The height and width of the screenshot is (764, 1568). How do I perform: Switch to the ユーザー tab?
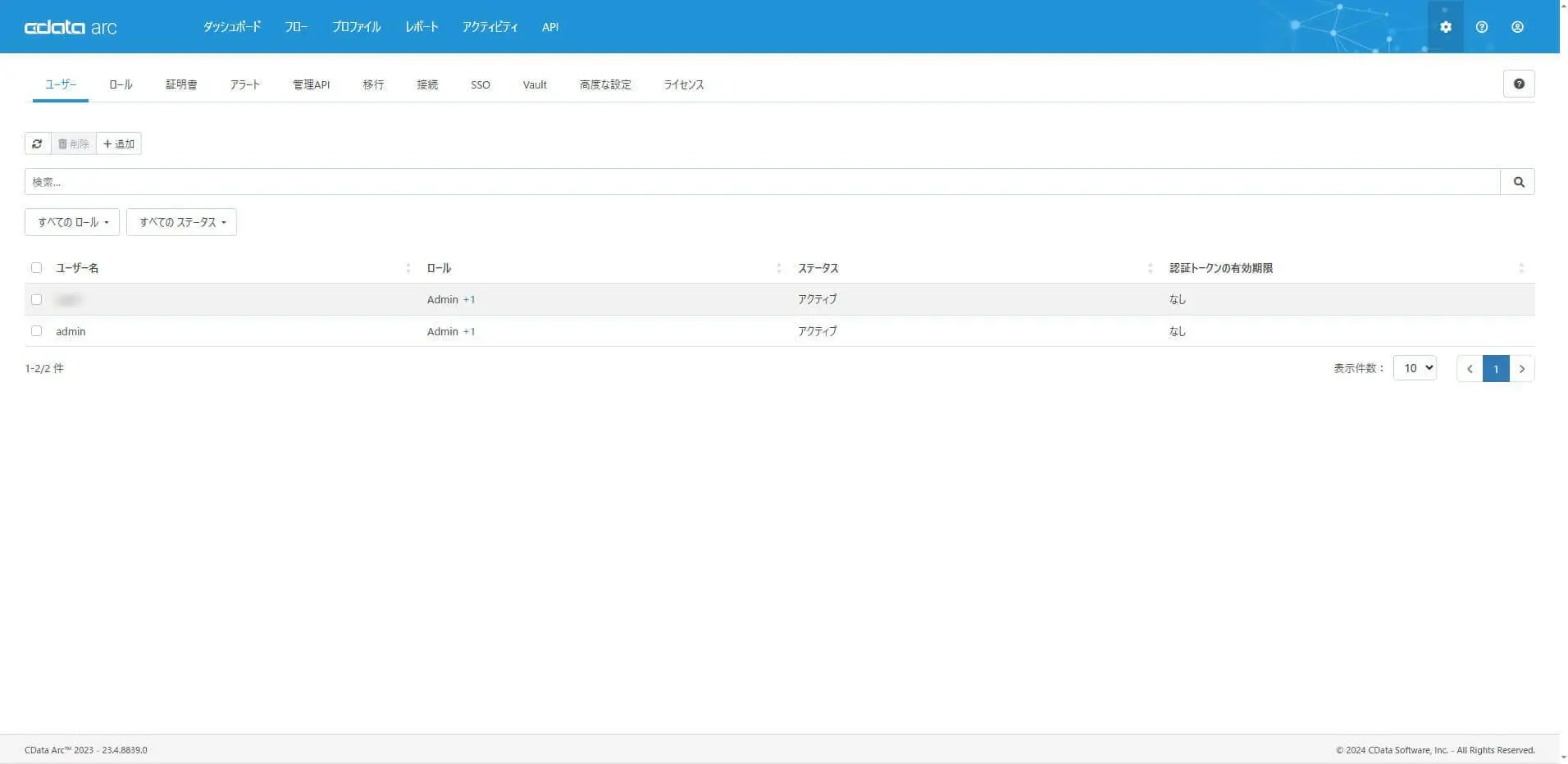pos(61,84)
